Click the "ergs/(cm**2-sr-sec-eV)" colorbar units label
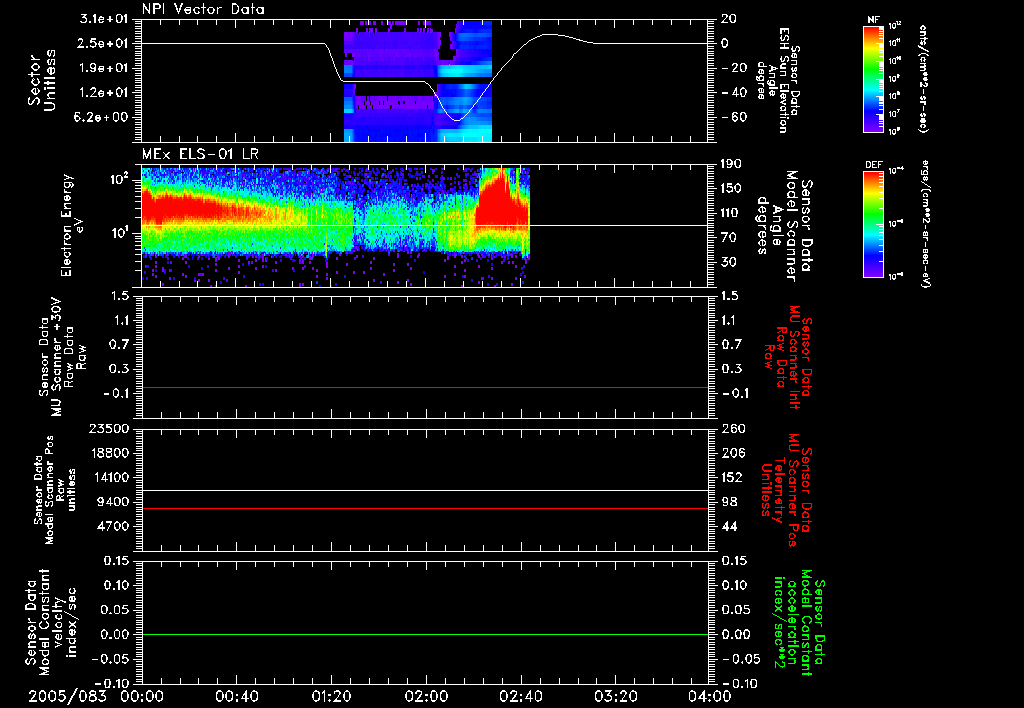 pos(925,223)
